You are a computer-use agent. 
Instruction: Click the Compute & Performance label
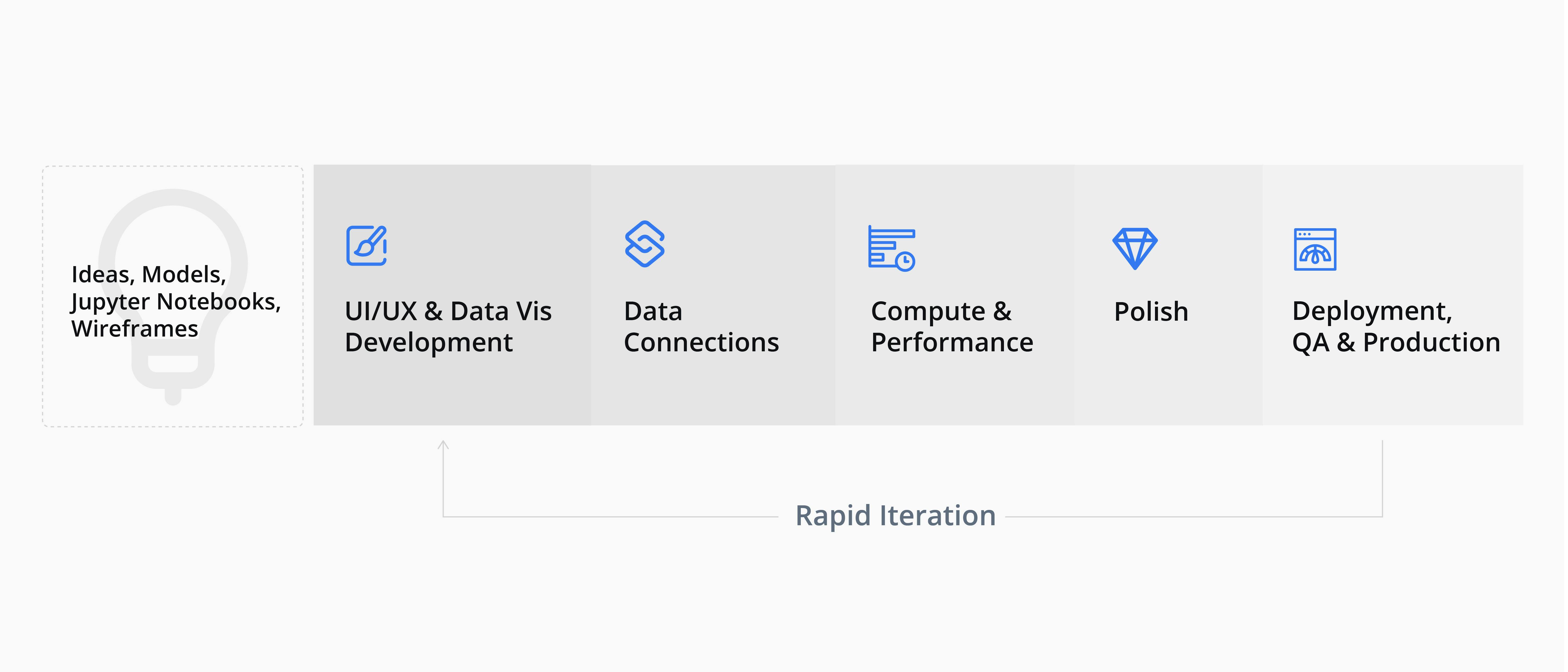pos(952,327)
